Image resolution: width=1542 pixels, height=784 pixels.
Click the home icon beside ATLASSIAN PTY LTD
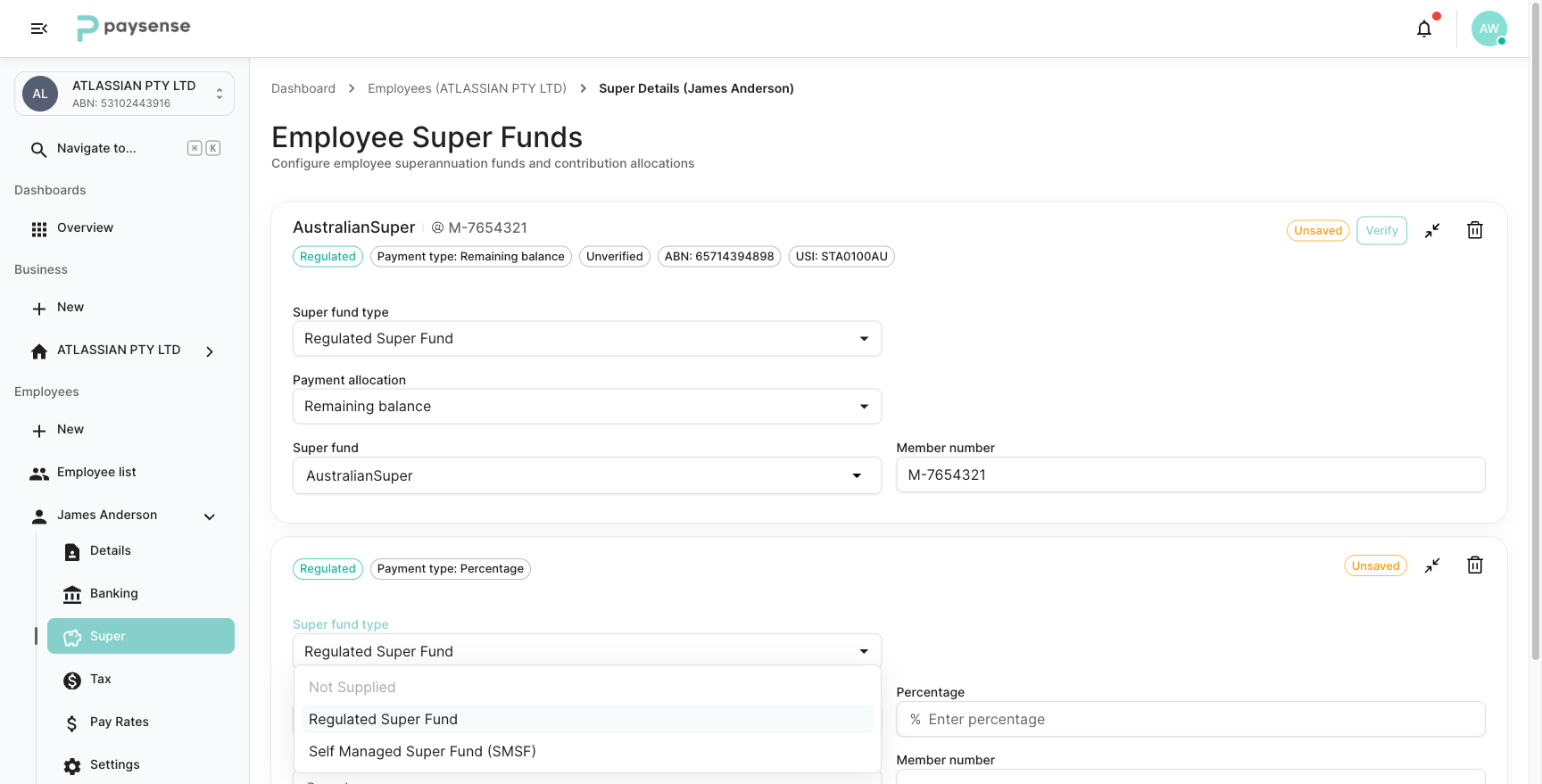click(x=38, y=351)
